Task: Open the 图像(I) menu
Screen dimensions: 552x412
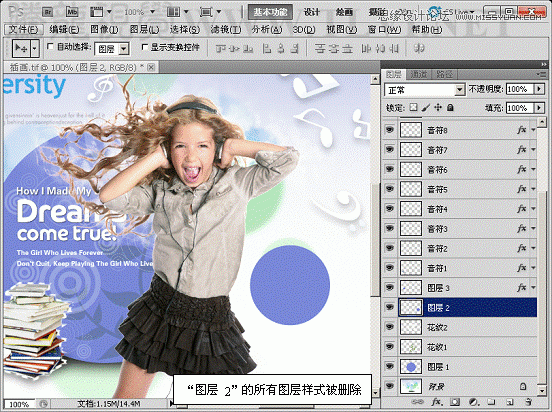Action: pyautogui.click(x=104, y=30)
